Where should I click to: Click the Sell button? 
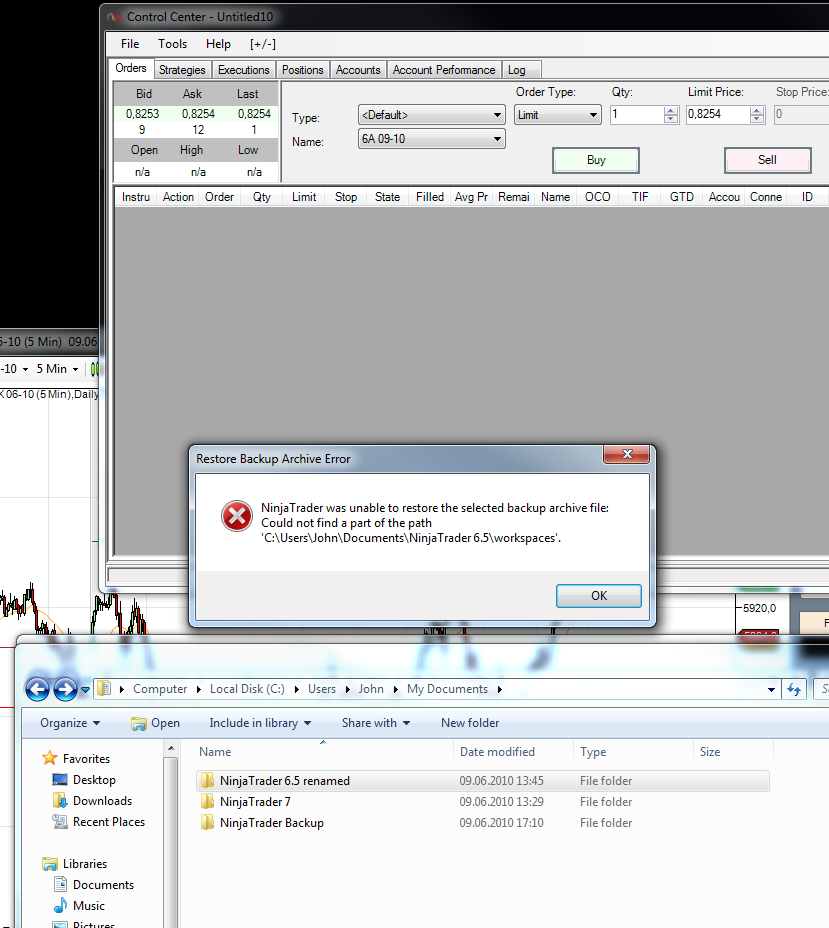[767, 160]
